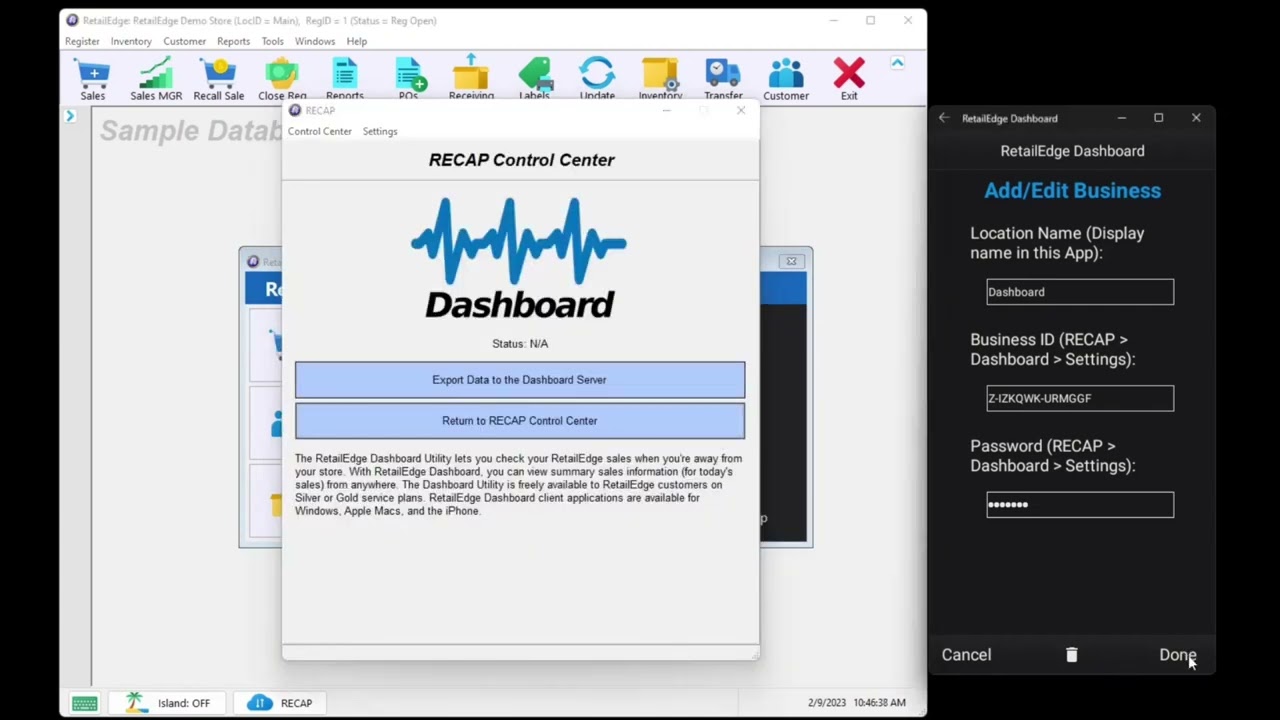Open Close Reg from toolbar

pyautogui.click(x=282, y=80)
